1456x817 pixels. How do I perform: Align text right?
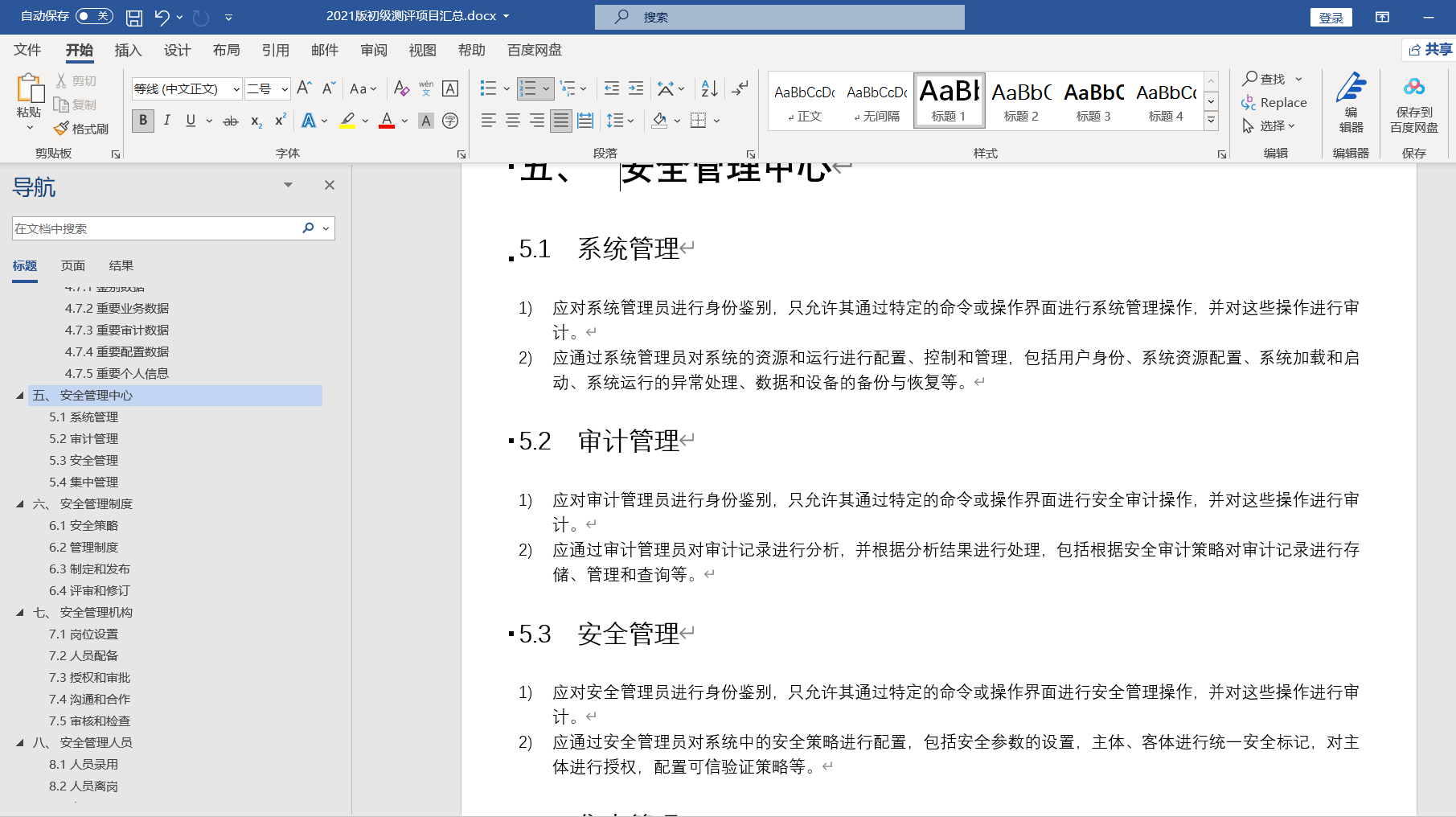point(536,121)
